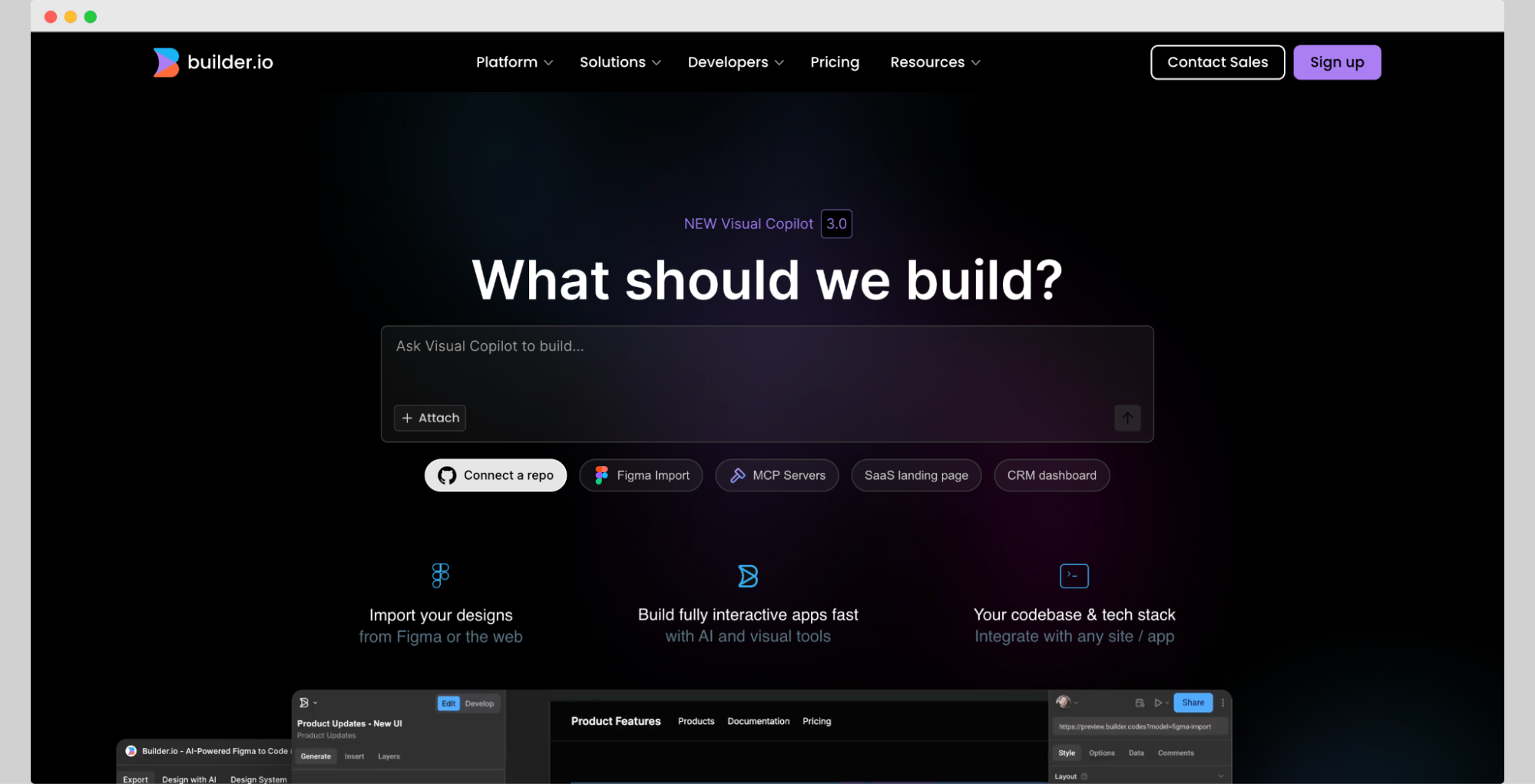This screenshot has height=784, width=1535.
Task: Click the Layout info icon
Action: click(1084, 776)
